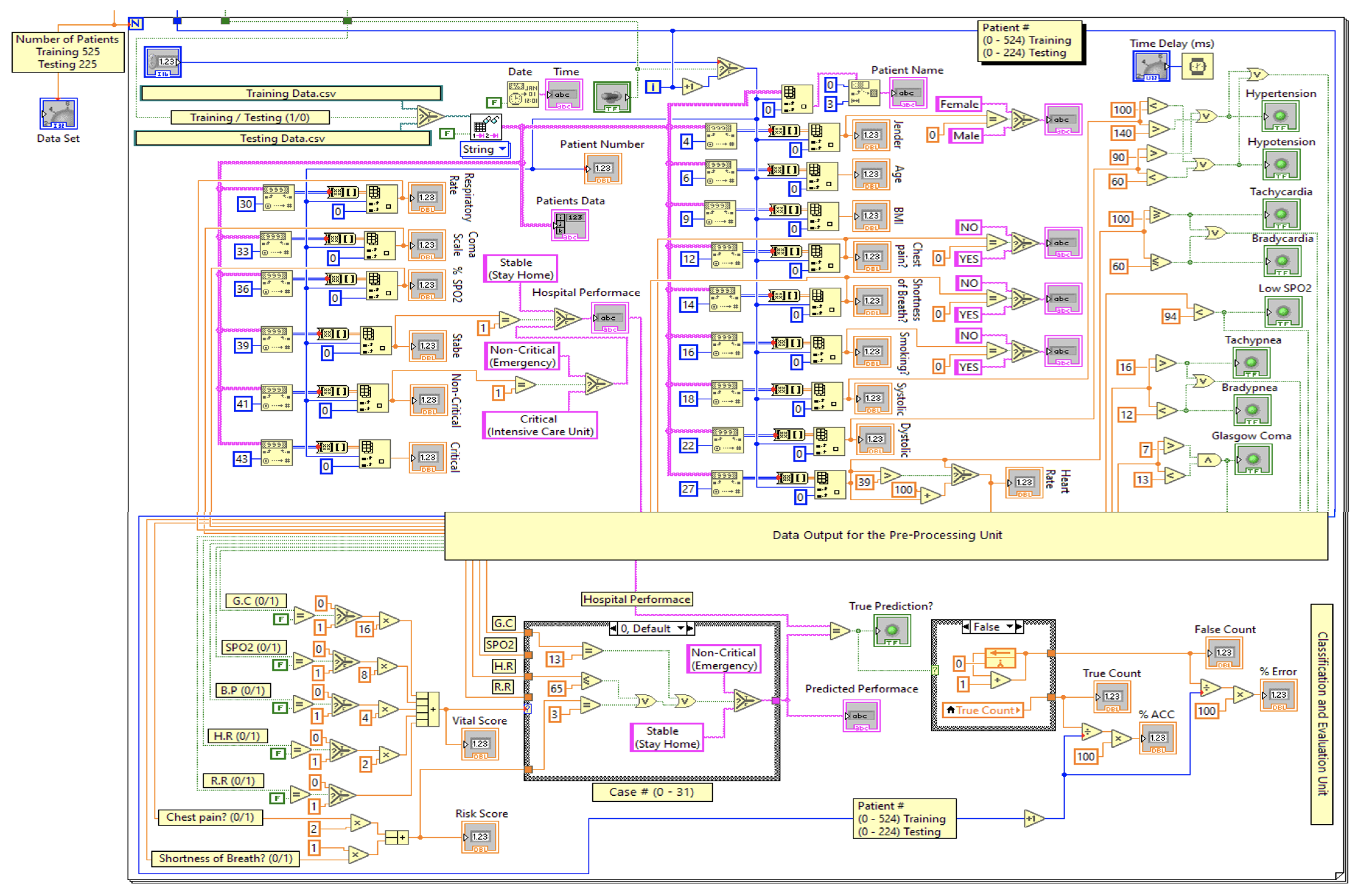Click the Risk Score numeric indicator terminal
The height and width of the screenshot is (896, 1361).
click(480, 838)
